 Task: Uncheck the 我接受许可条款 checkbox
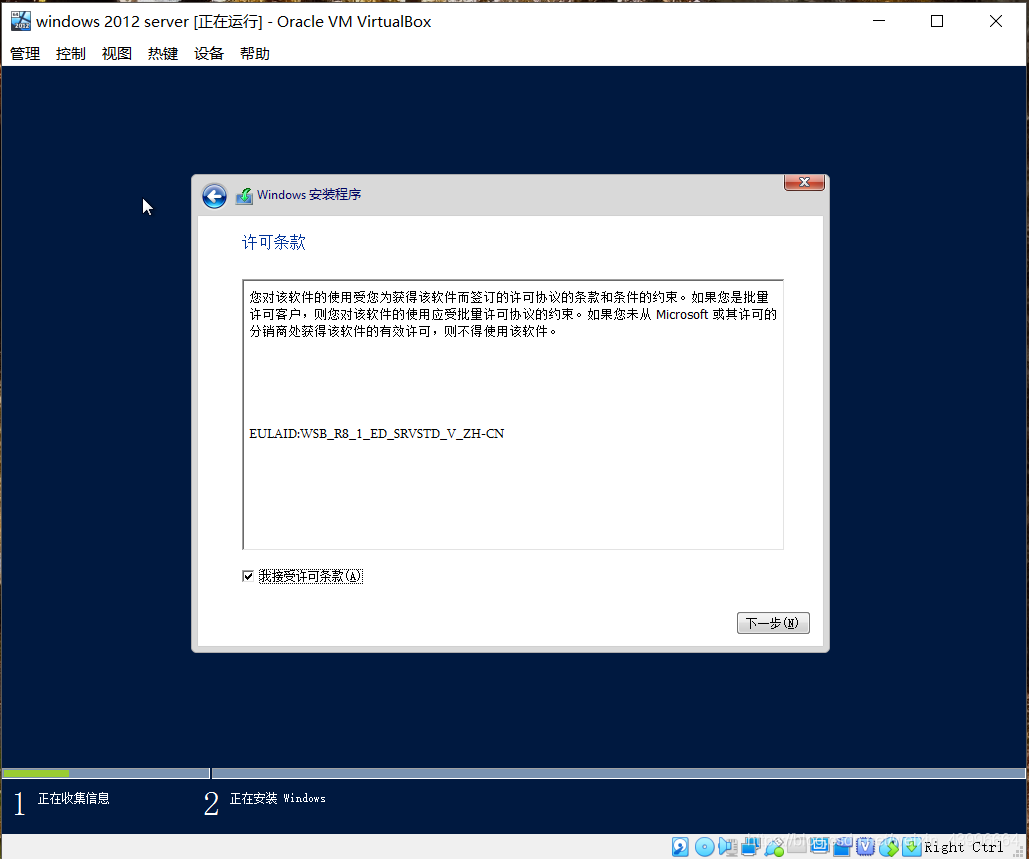tap(248, 576)
